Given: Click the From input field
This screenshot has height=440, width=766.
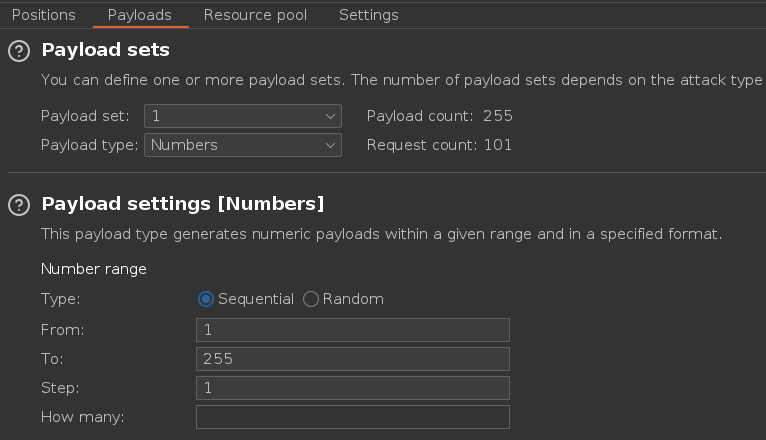Looking at the screenshot, I should 353,330.
